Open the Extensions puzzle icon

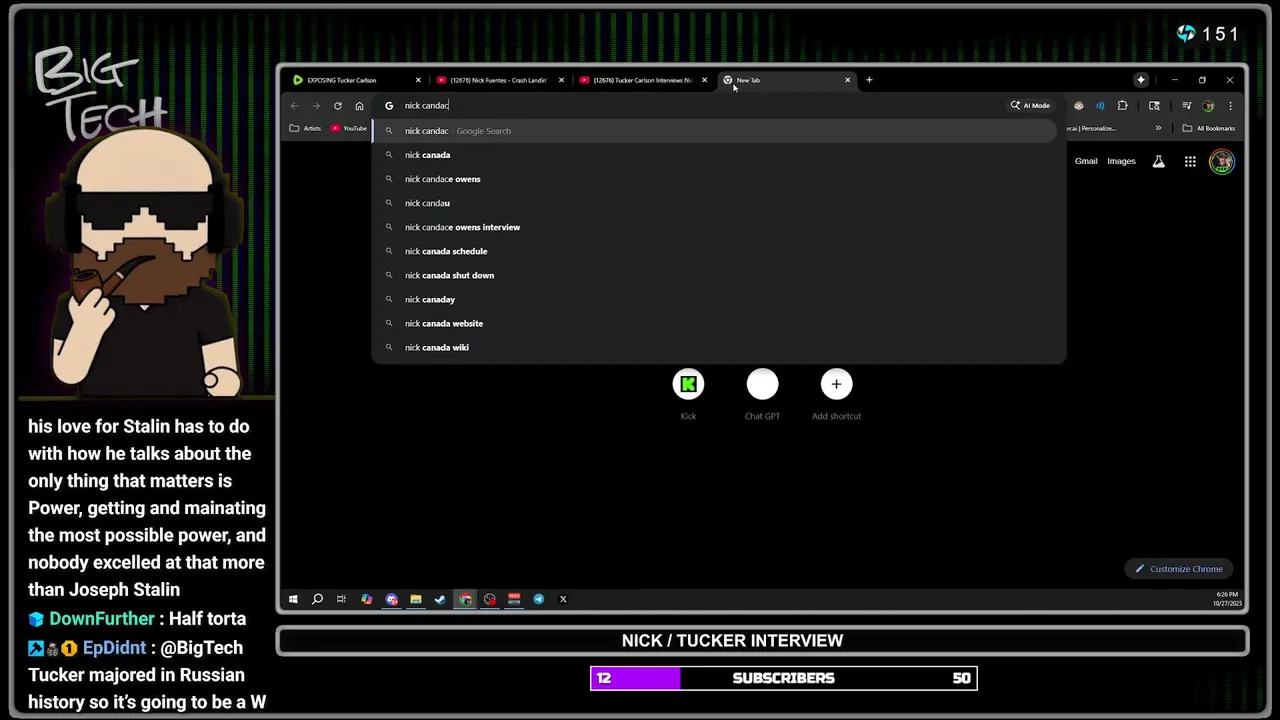click(1122, 105)
